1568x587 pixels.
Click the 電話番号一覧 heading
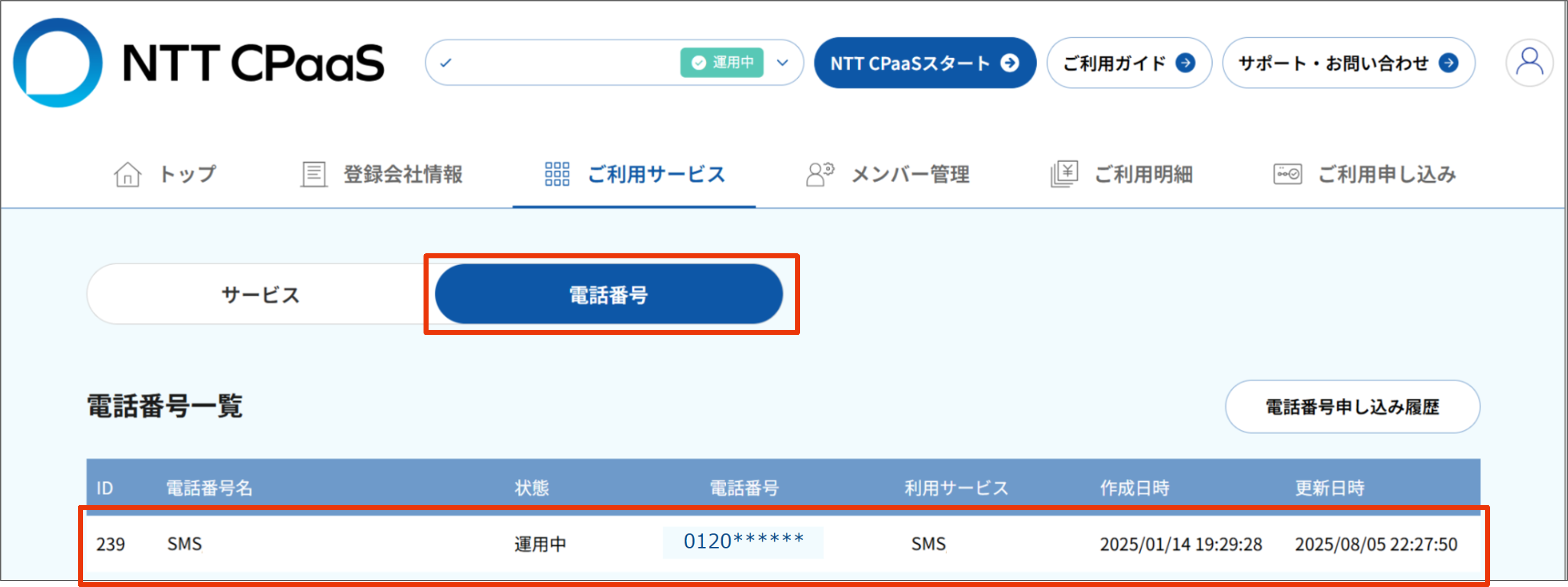[164, 406]
